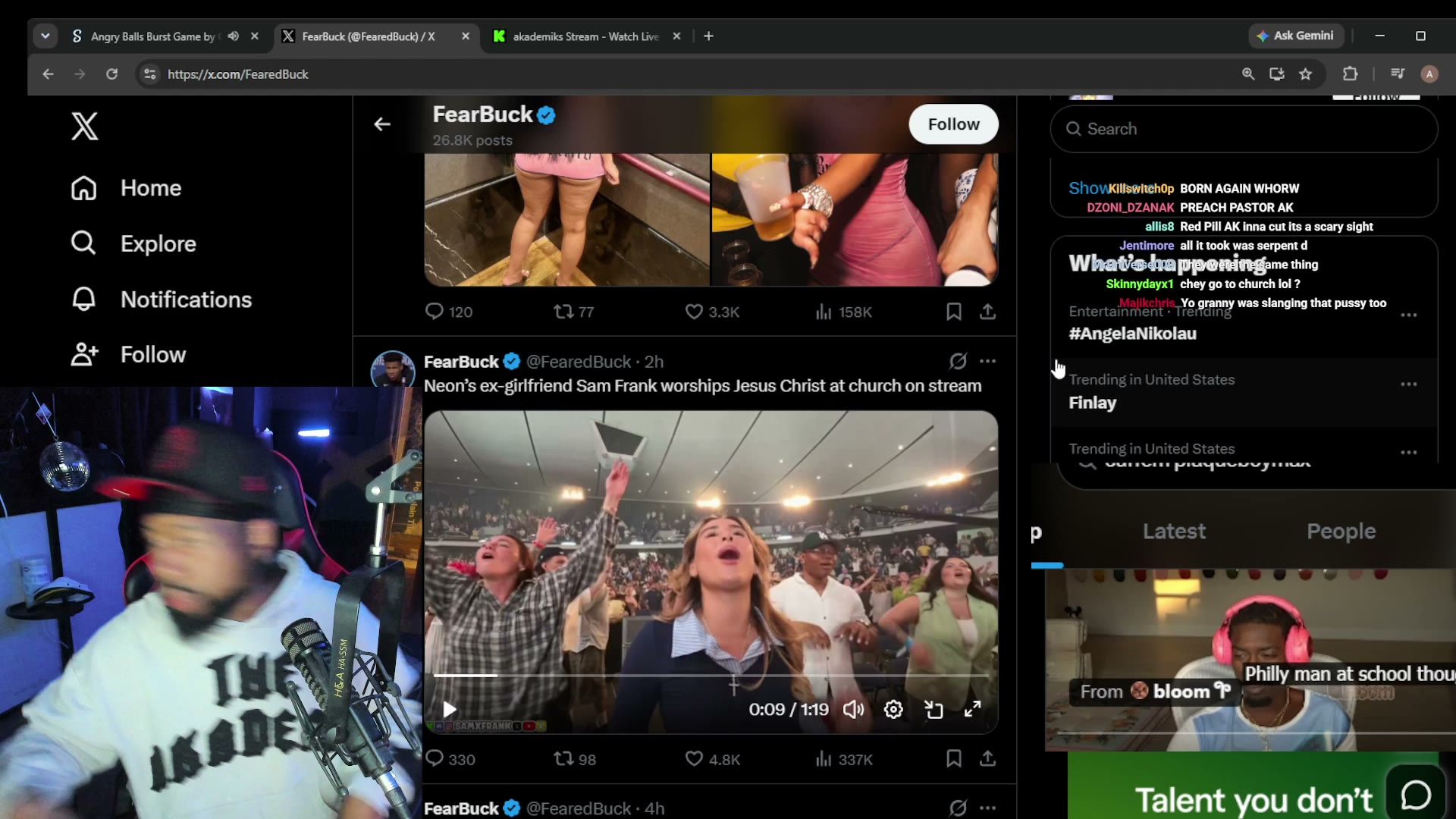
Task: Click the X logo in the sidebar
Action: [x=85, y=127]
